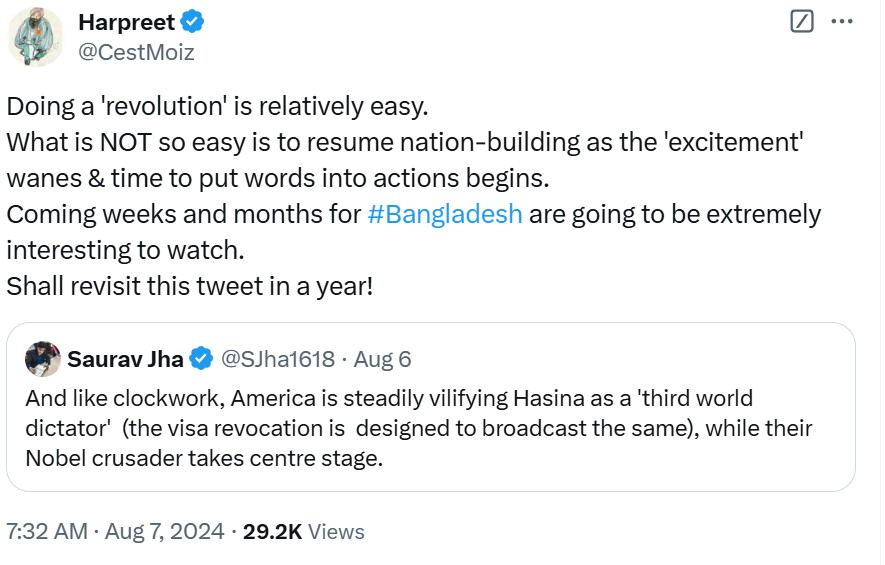Image resolution: width=885 pixels, height=565 pixels.
Task: Click Harpreet's profile avatar
Action: (x=37, y=37)
